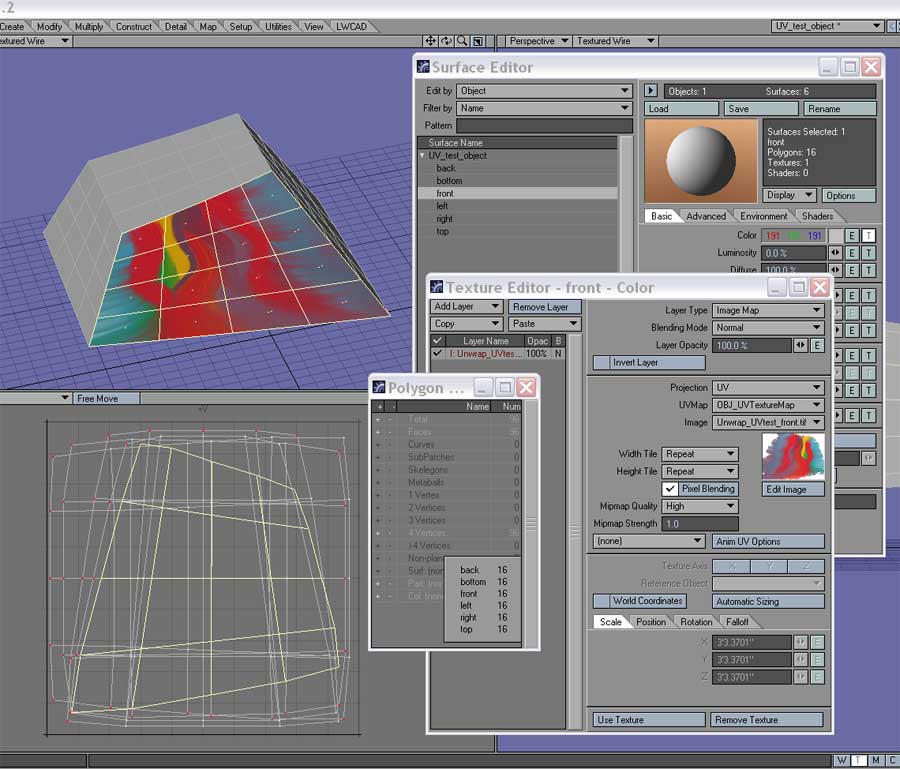The height and width of the screenshot is (769, 900).
Task: Click Scale X envelope E button
Action: [817, 642]
